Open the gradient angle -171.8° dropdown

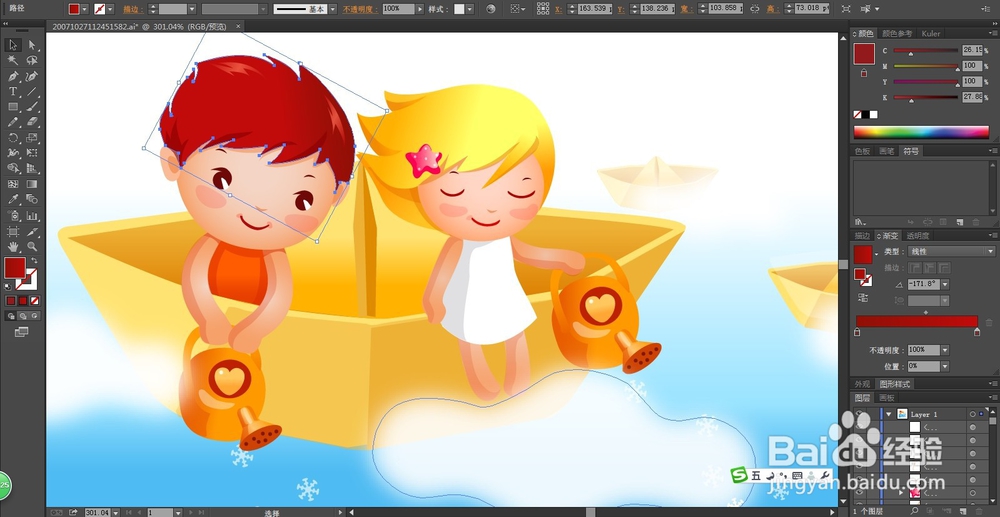945,284
